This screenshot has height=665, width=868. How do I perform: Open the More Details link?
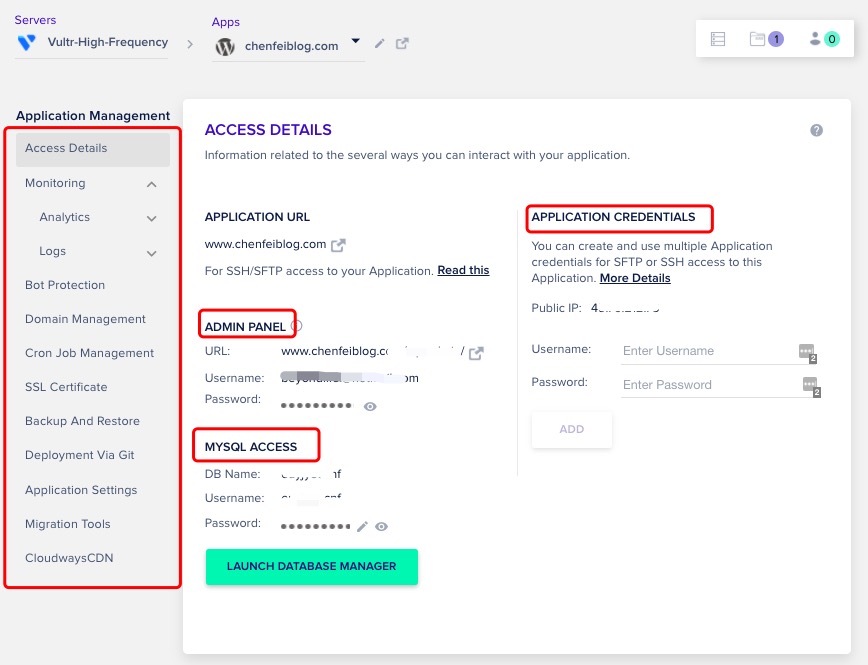(635, 278)
